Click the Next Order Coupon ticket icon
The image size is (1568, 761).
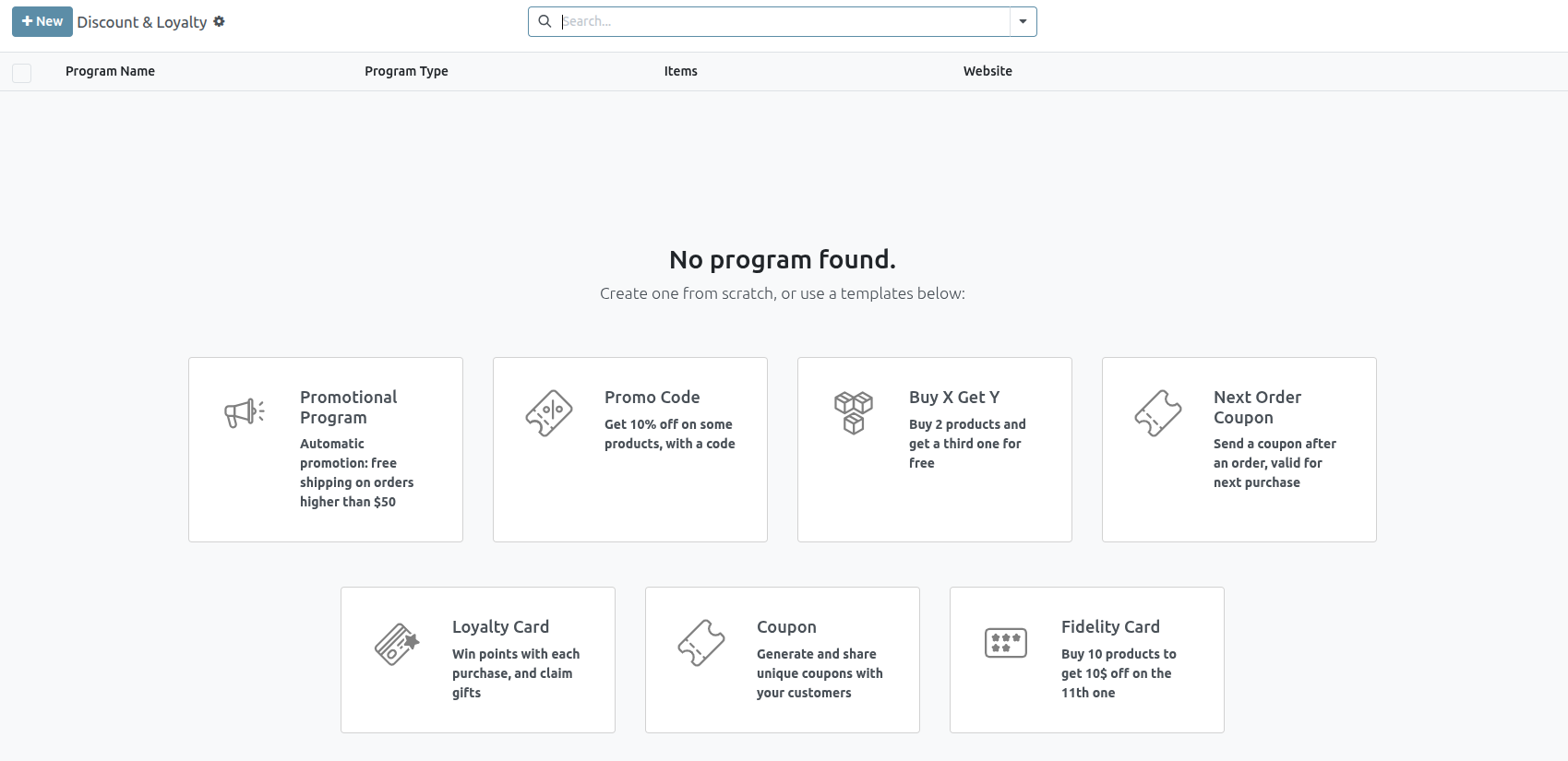point(1157,412)
